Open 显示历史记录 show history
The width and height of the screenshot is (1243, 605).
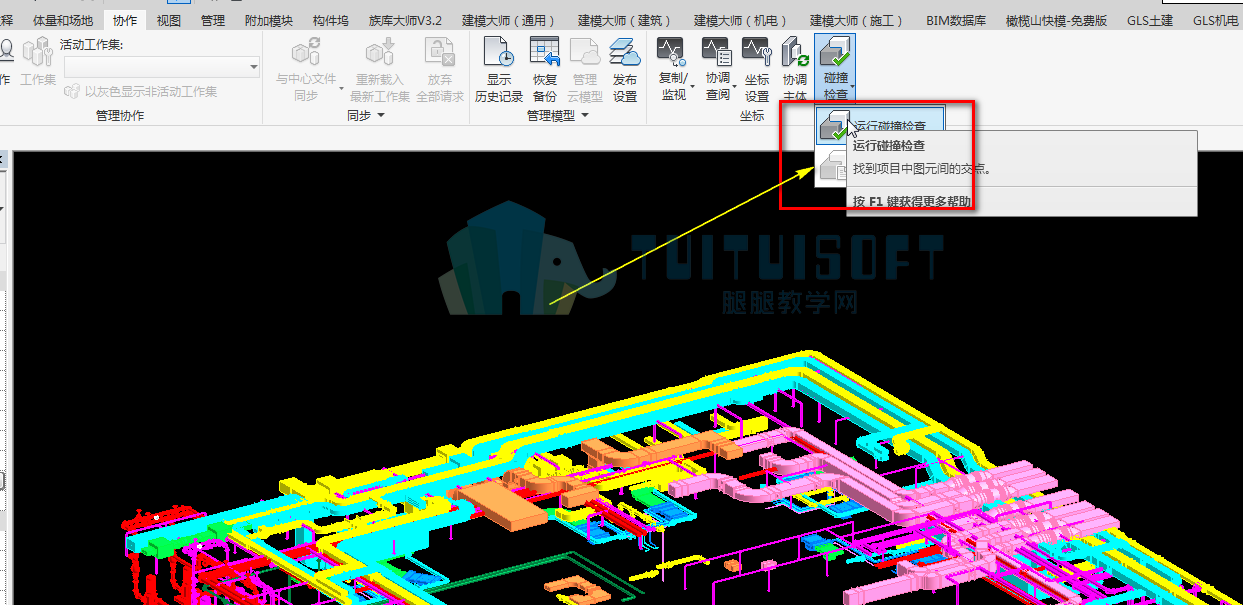tap(499, 69)
